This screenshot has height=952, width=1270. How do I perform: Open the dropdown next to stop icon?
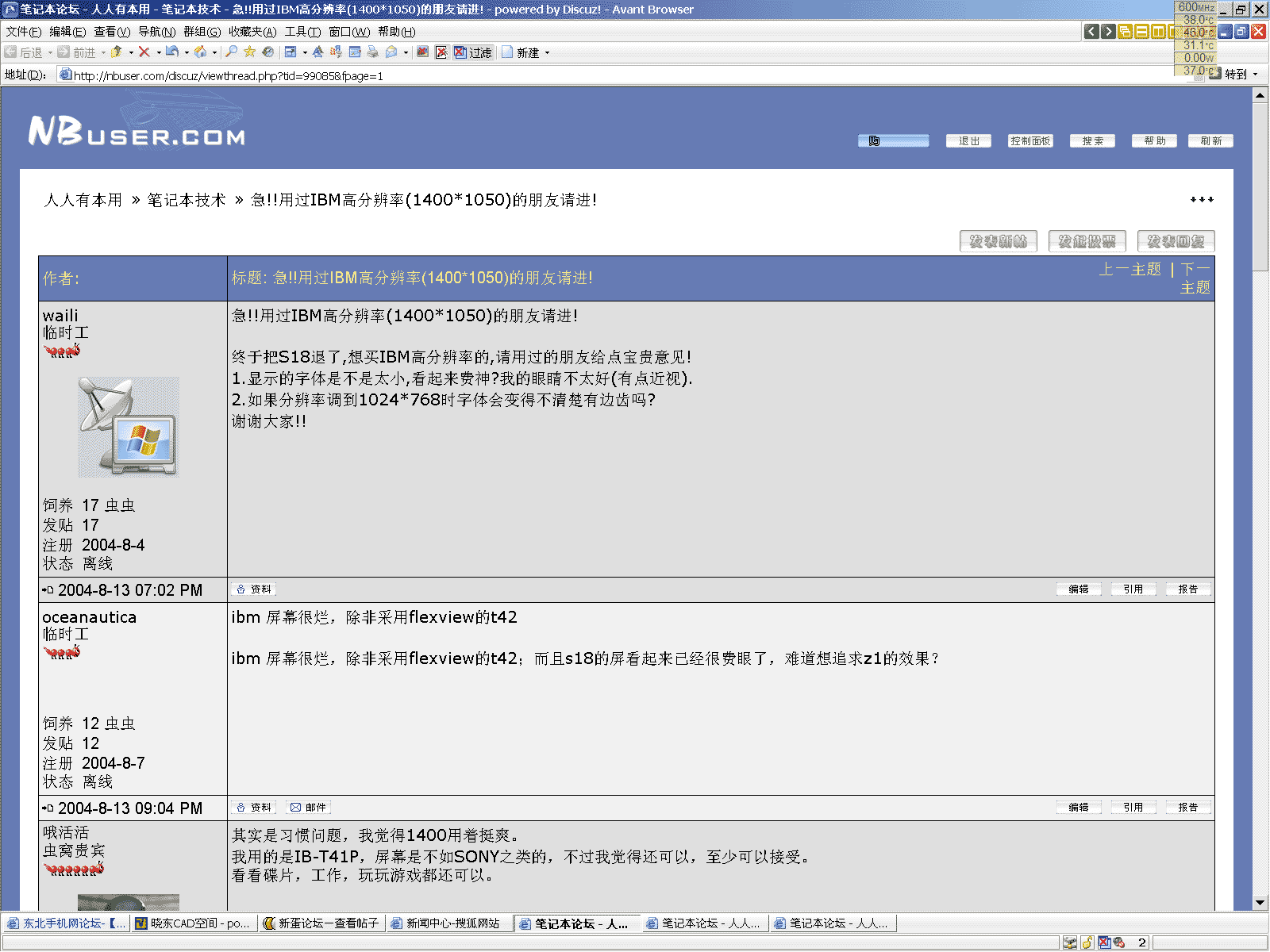pos(159,52)
